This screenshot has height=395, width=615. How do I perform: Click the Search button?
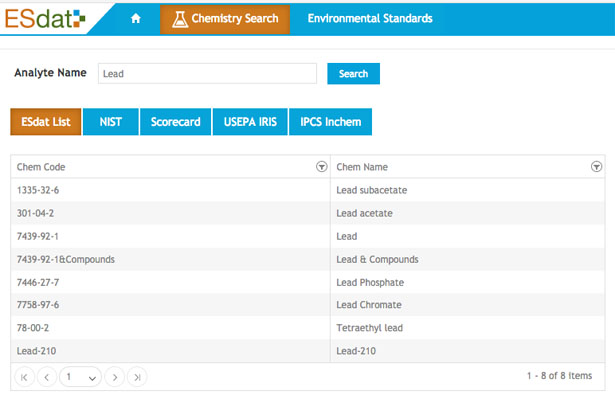(353, 73)
